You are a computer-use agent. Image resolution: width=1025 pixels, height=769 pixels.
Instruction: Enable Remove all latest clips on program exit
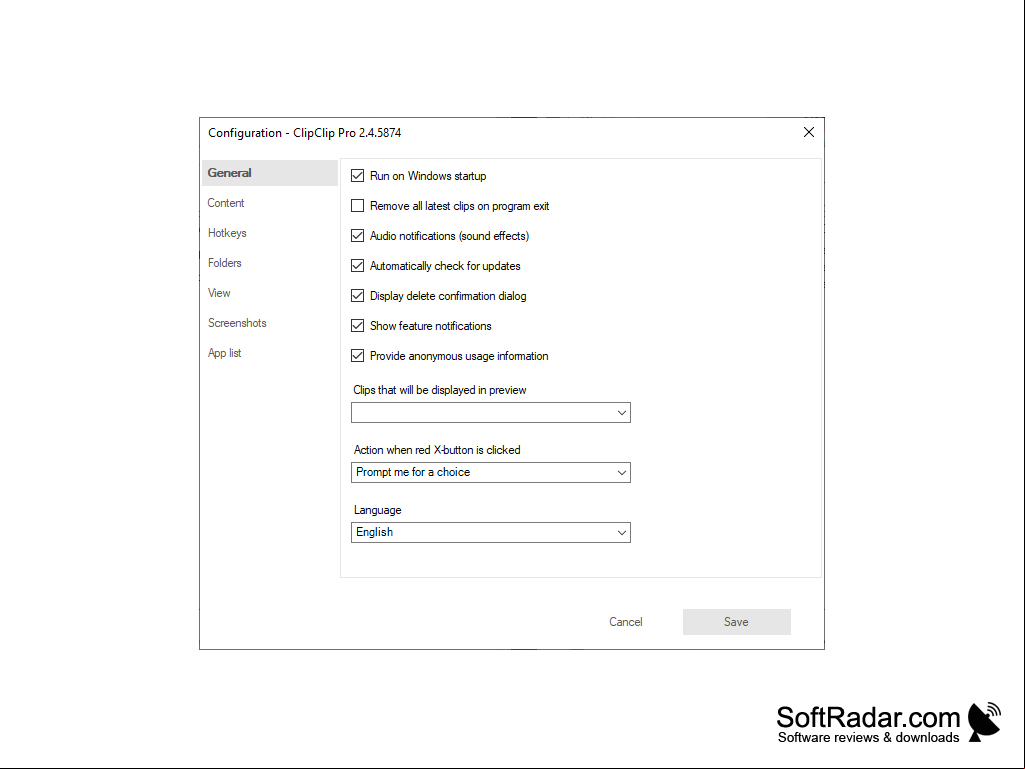coord(358,206)
